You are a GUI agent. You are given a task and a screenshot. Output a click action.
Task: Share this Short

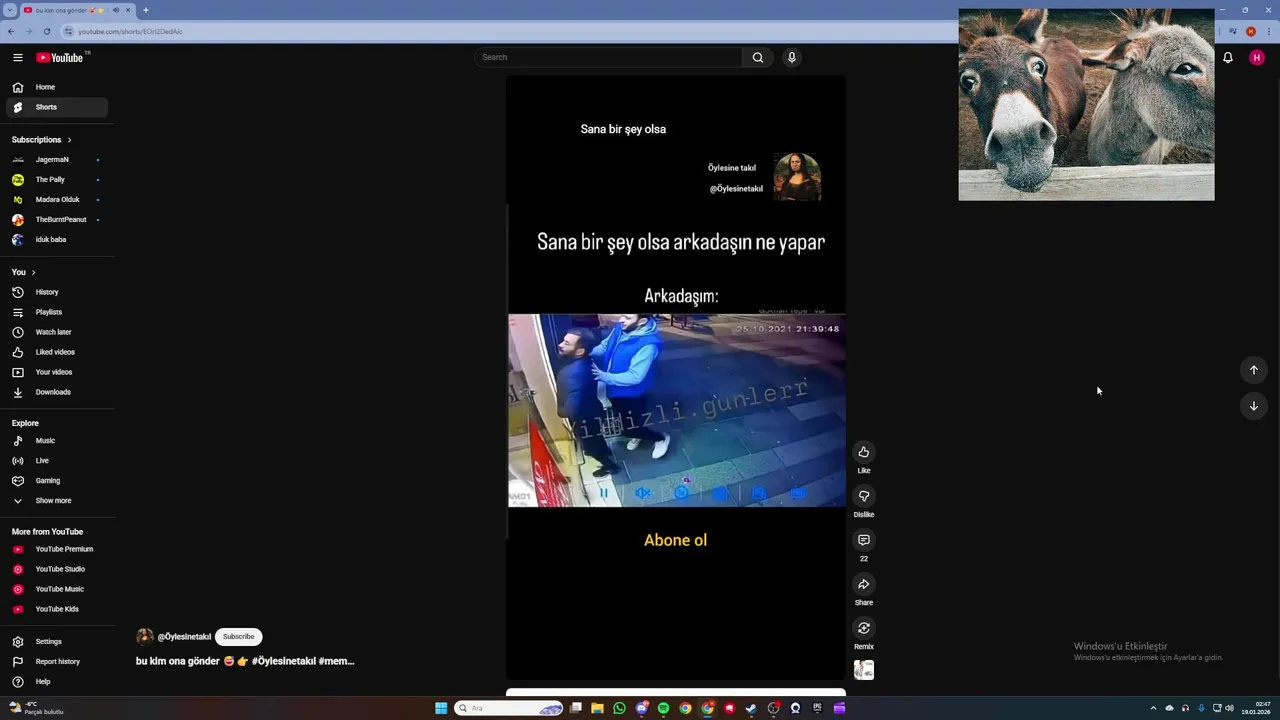(x=864, y=584)
